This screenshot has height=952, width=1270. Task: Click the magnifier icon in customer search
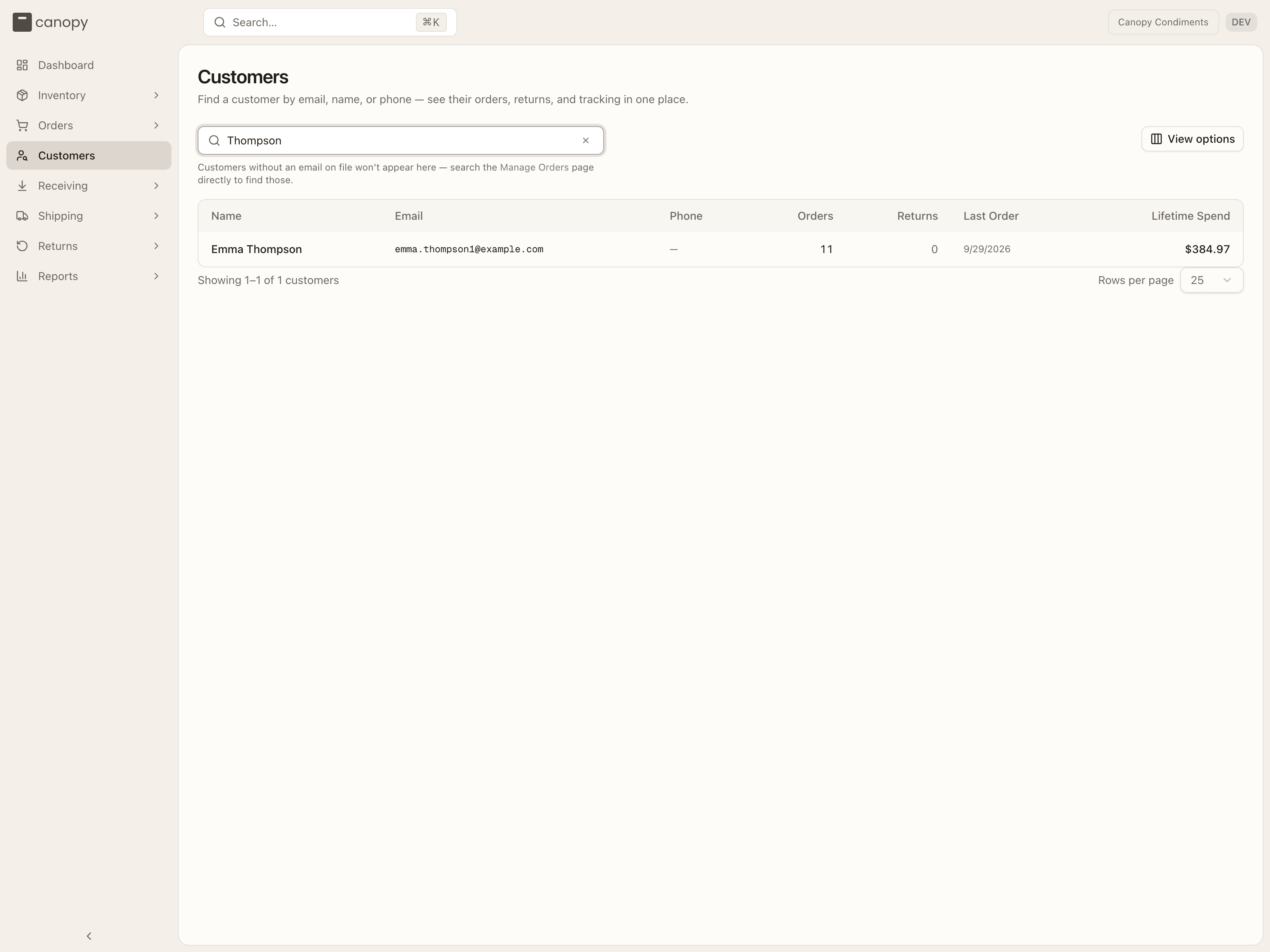point(214,140)
